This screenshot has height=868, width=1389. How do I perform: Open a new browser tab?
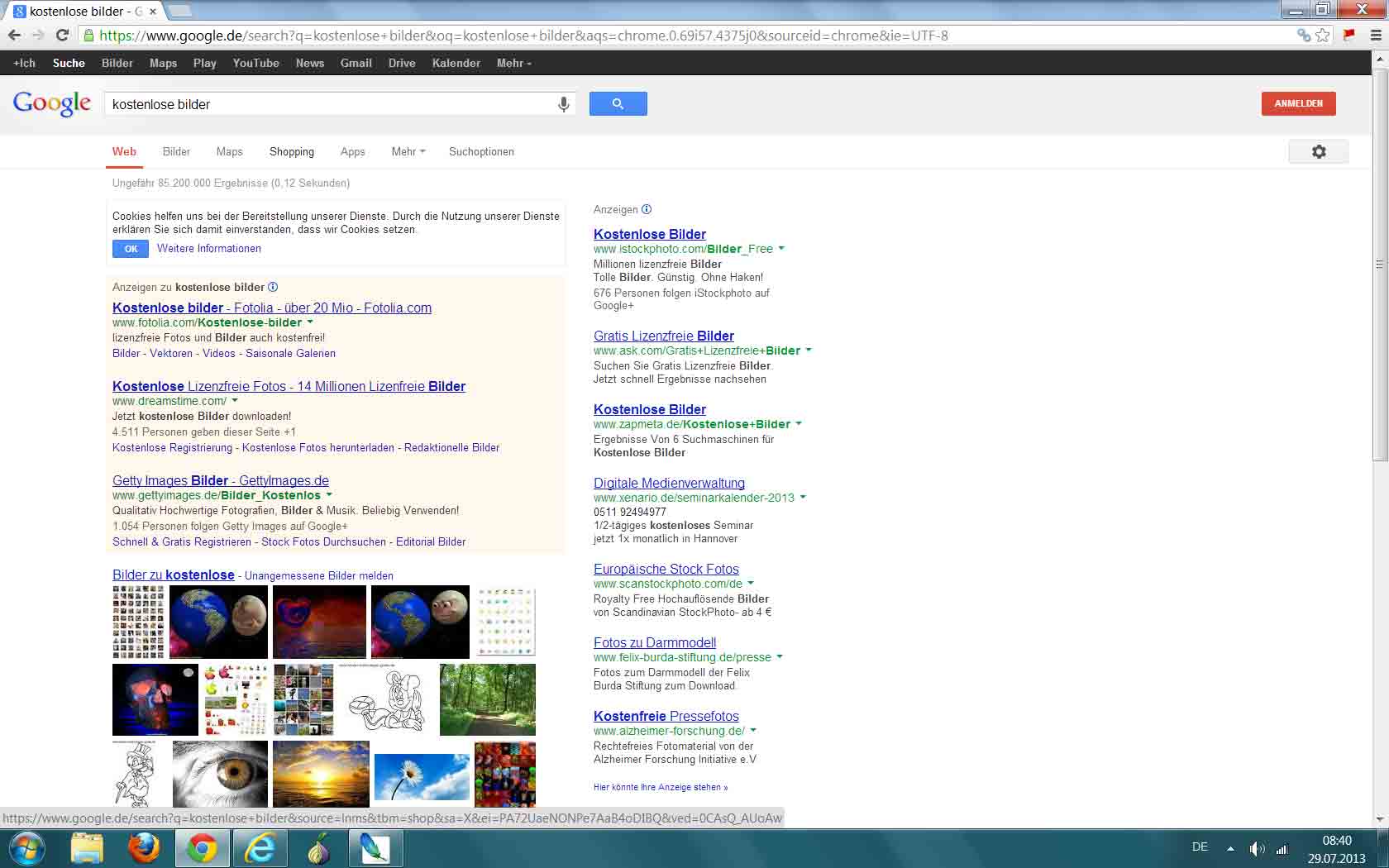(179, 11)
